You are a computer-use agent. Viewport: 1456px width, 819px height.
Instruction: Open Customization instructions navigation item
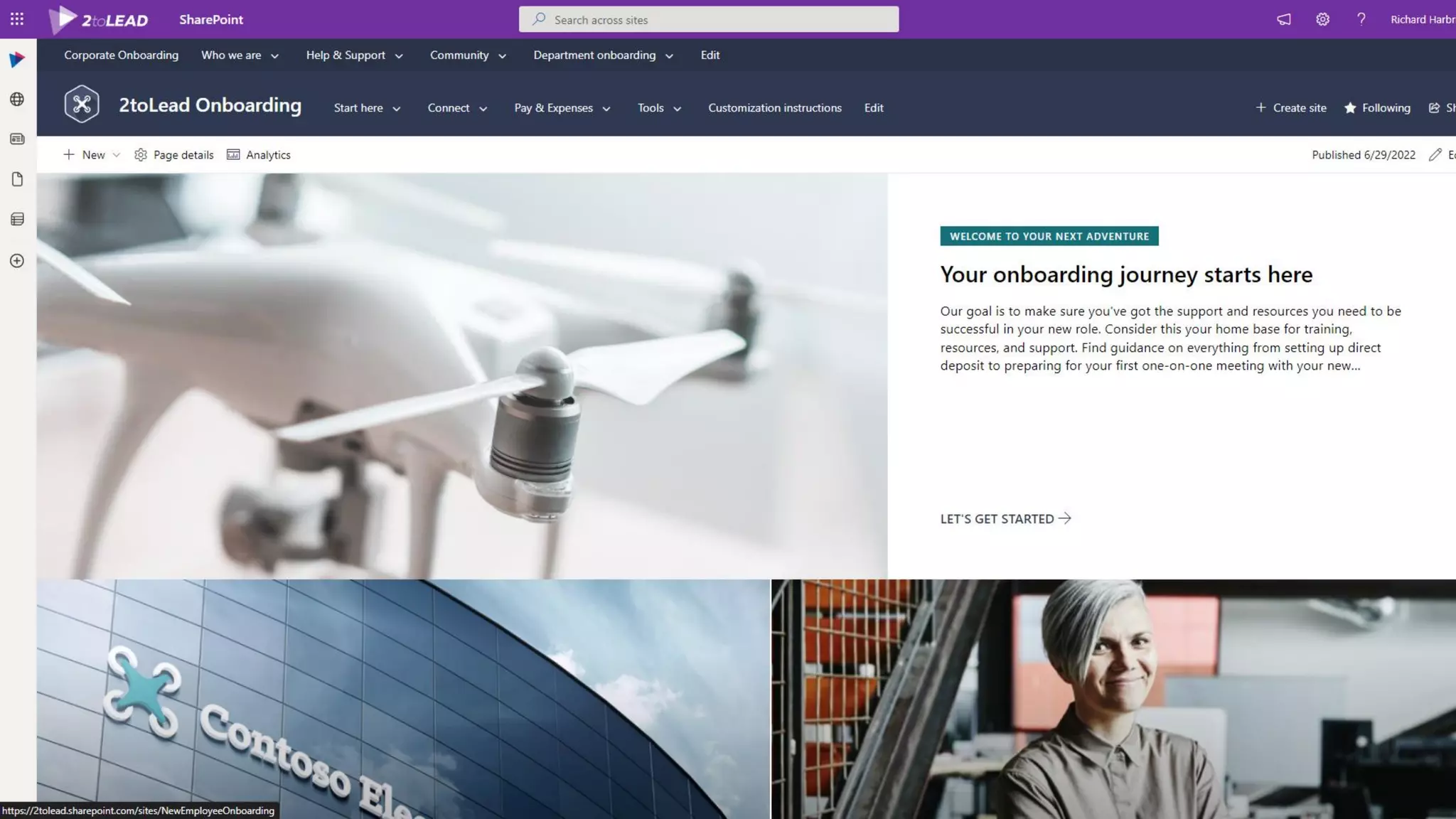(x=774, y=108)
